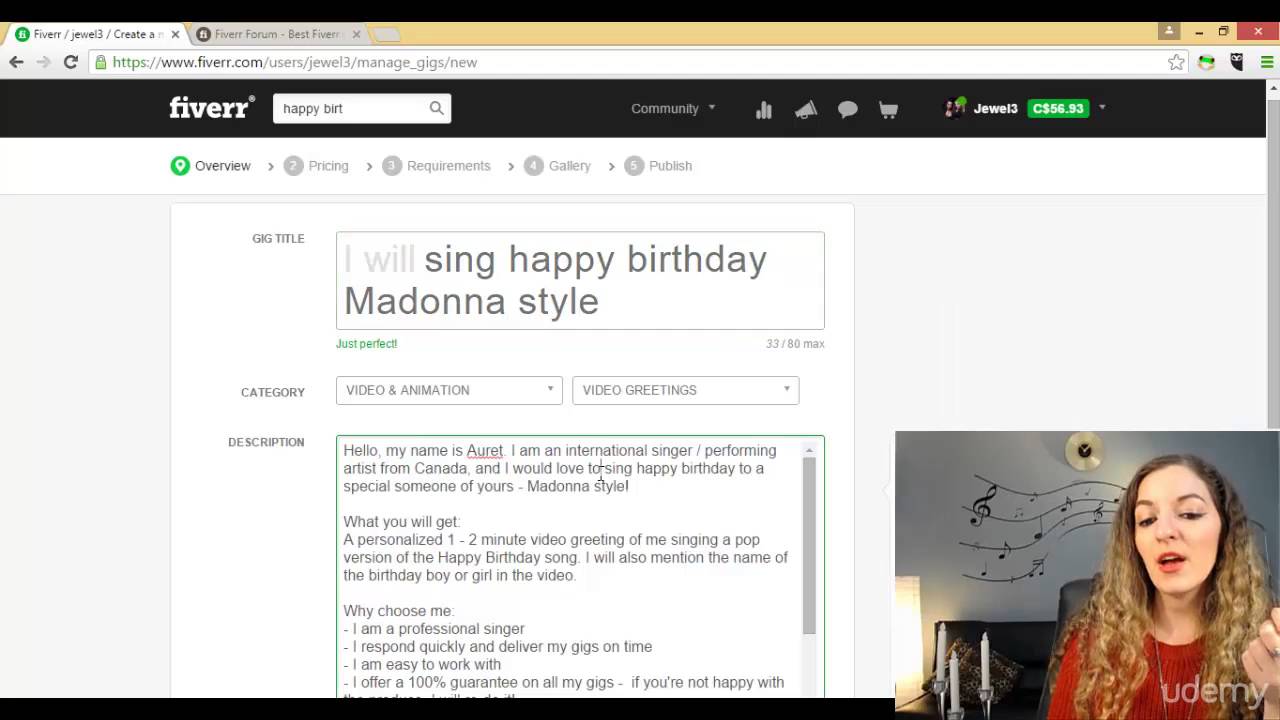The image size is (1280, 720).
Task: Open the megaphone notifications icon
Action: pyautogui.click(x=806, y=109)
